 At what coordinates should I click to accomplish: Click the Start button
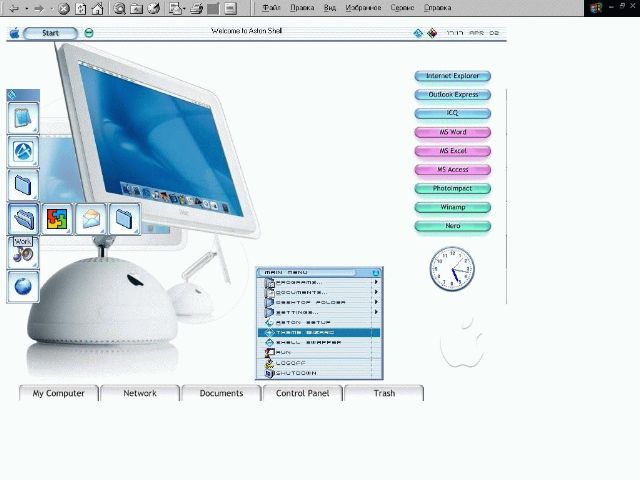pyautogui.click(x=50, y=33)
